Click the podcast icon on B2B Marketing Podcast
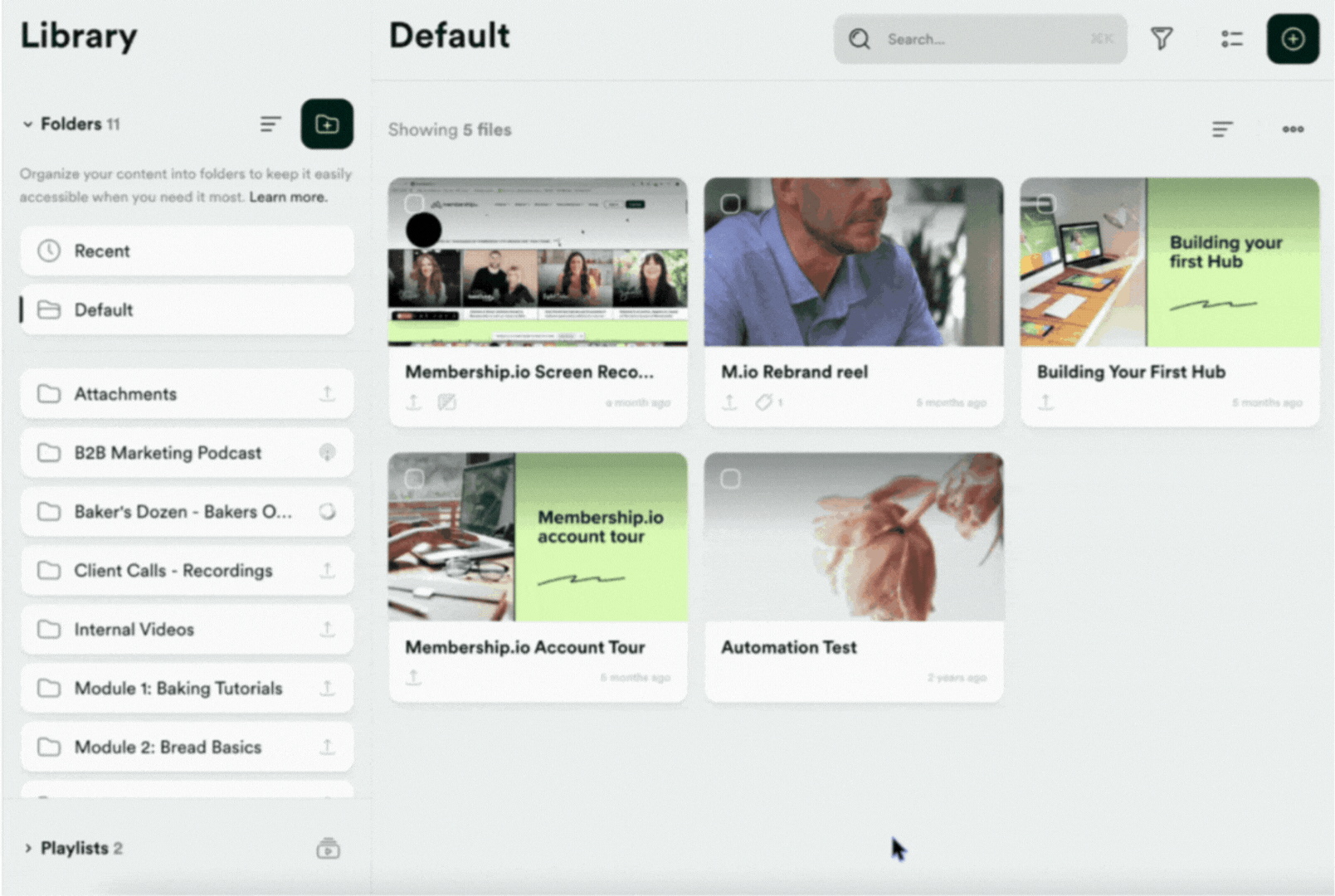1335x896 pixels. point(328,452)
